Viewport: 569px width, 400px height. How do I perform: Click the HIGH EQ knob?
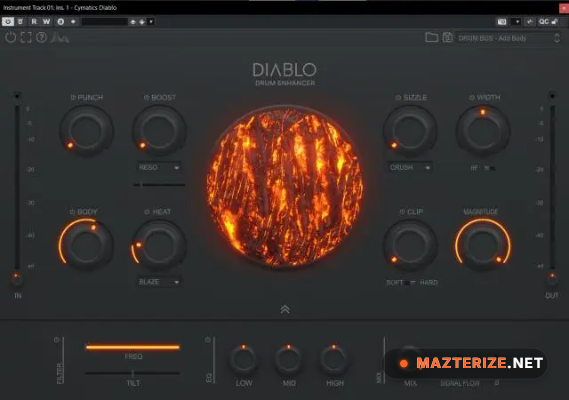(x=334, y=359)
